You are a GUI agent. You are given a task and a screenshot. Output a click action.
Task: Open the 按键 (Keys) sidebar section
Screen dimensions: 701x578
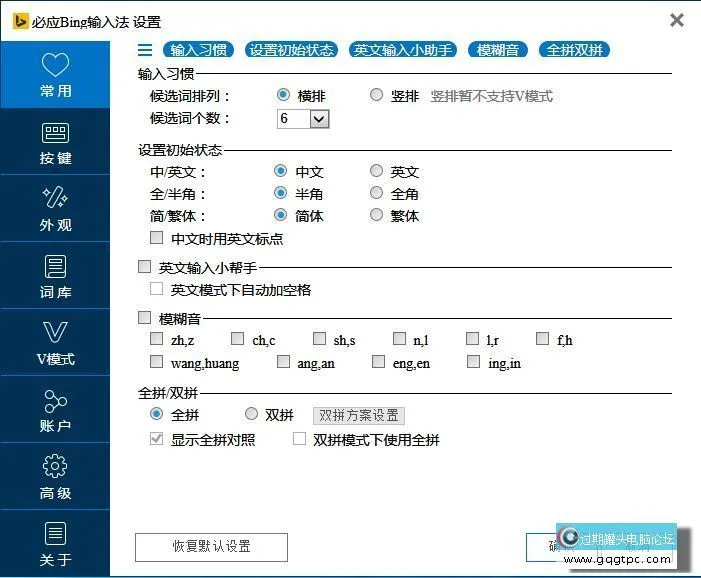coord(55,144)
